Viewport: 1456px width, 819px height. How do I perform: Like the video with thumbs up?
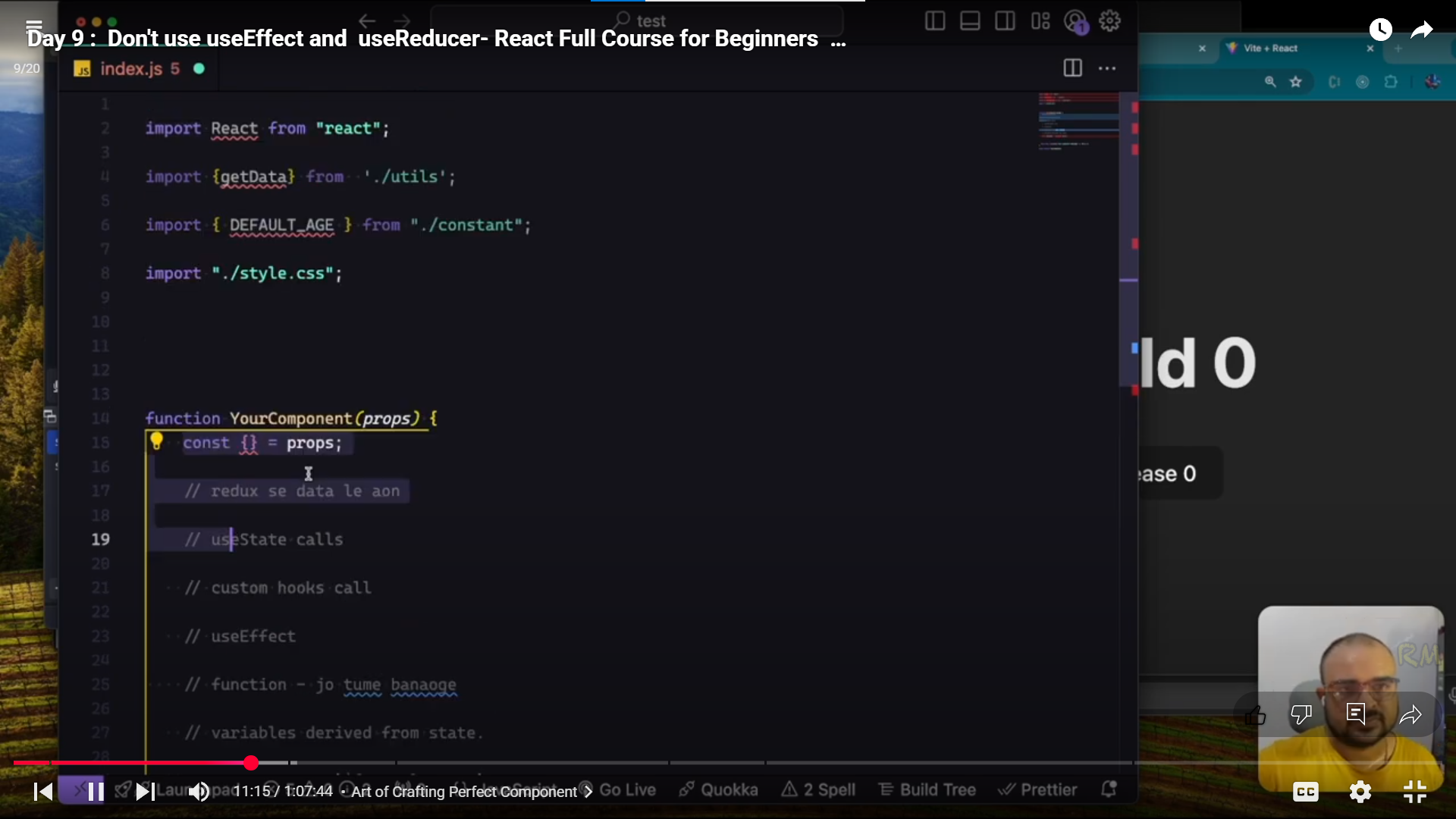tap(1255, 714)
